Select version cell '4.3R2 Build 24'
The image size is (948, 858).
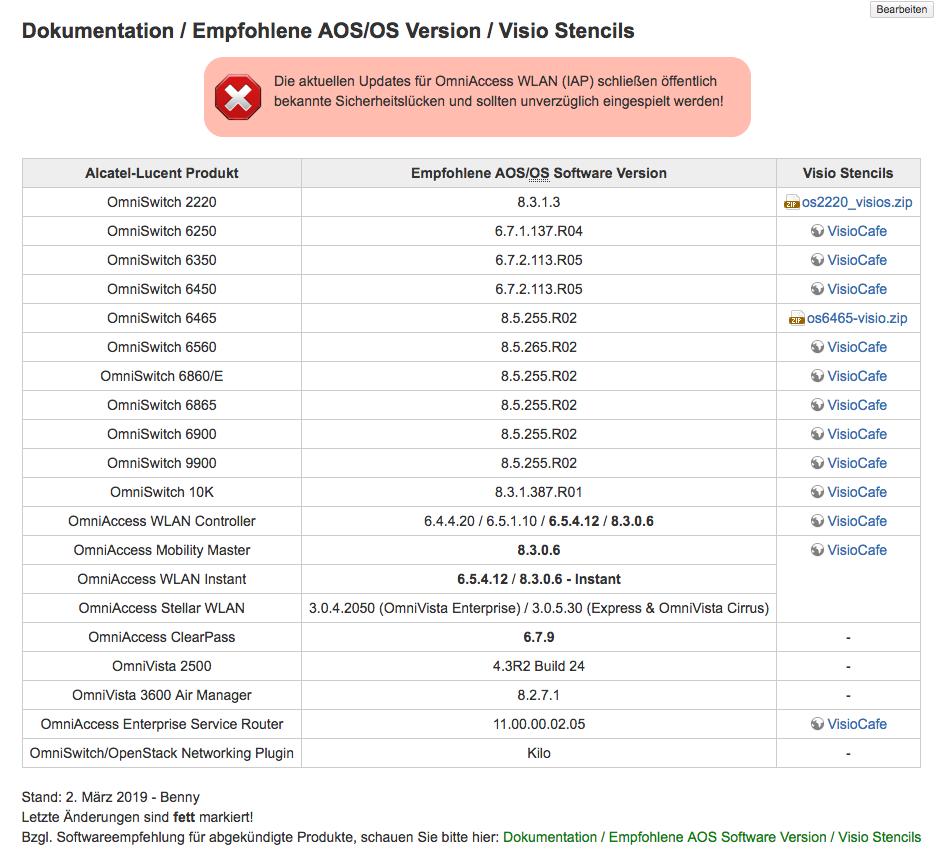coord(539,666)
